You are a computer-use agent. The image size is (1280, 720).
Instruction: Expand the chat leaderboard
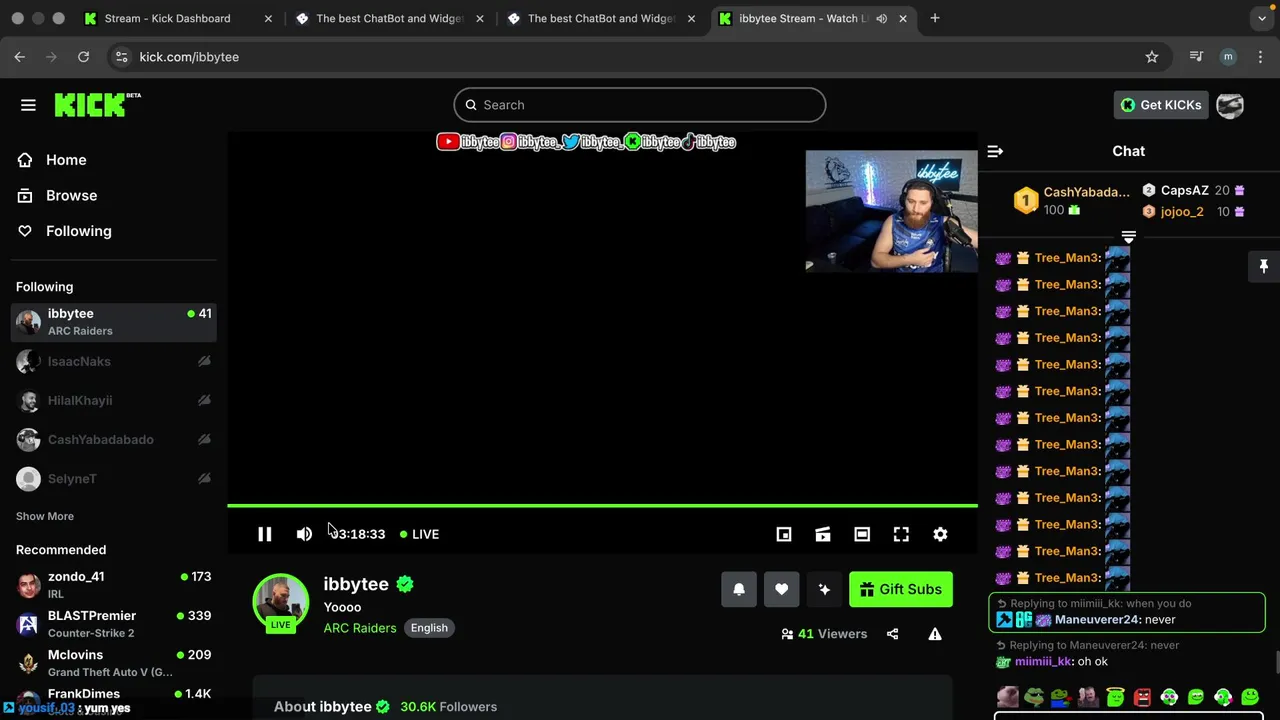coord(1129,237)
